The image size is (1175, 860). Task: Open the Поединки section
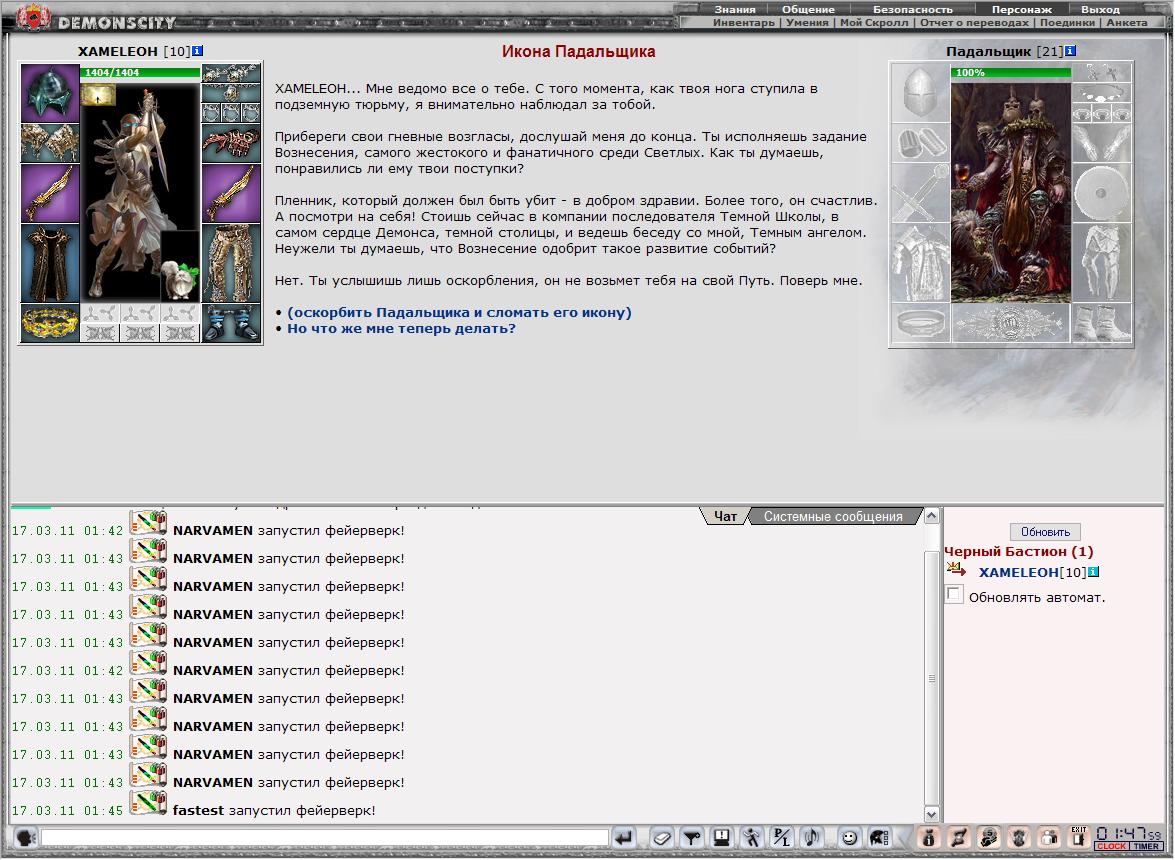click(x=1067, y=22)
